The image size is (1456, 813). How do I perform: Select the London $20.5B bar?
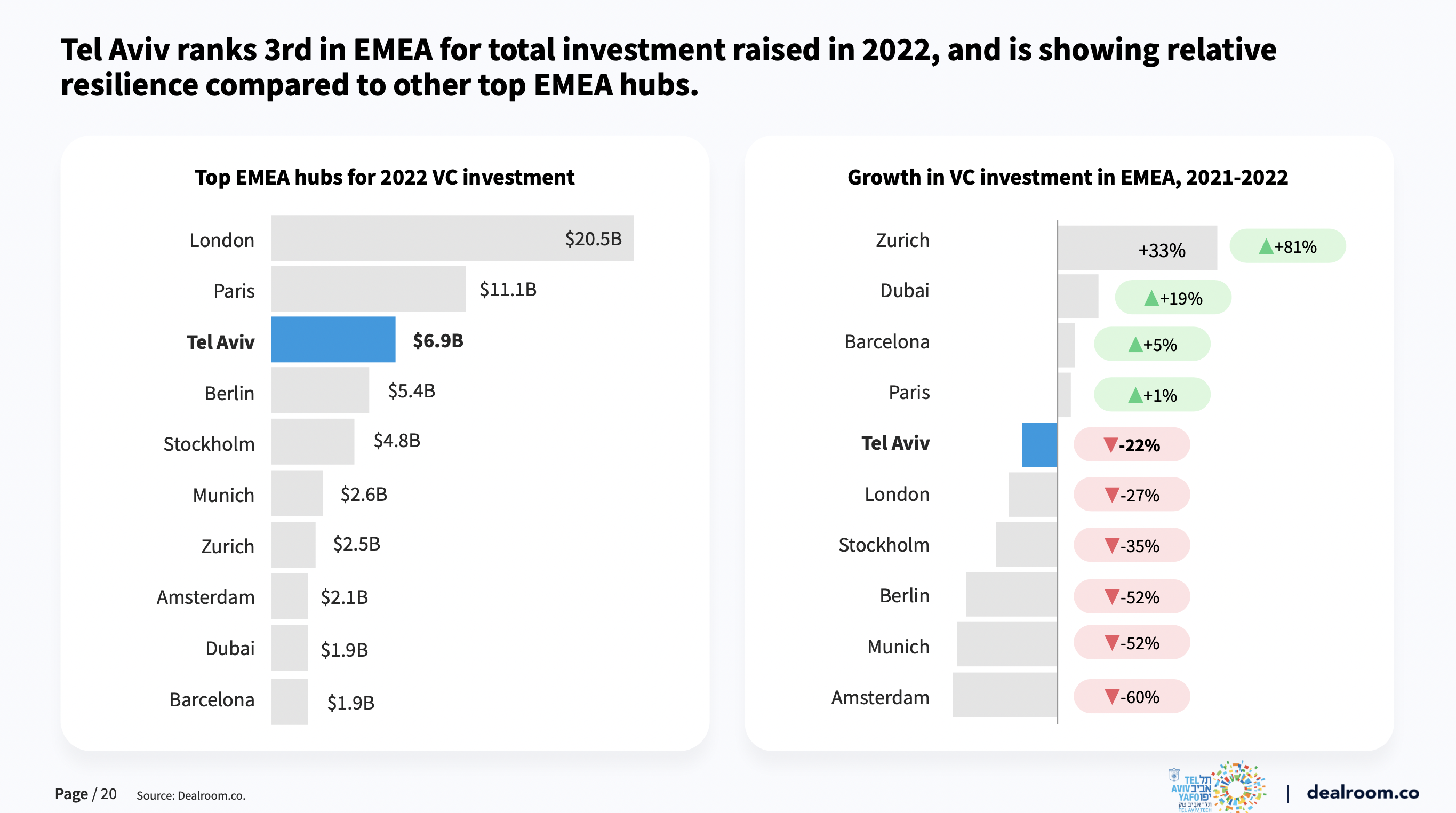point(452,238)
